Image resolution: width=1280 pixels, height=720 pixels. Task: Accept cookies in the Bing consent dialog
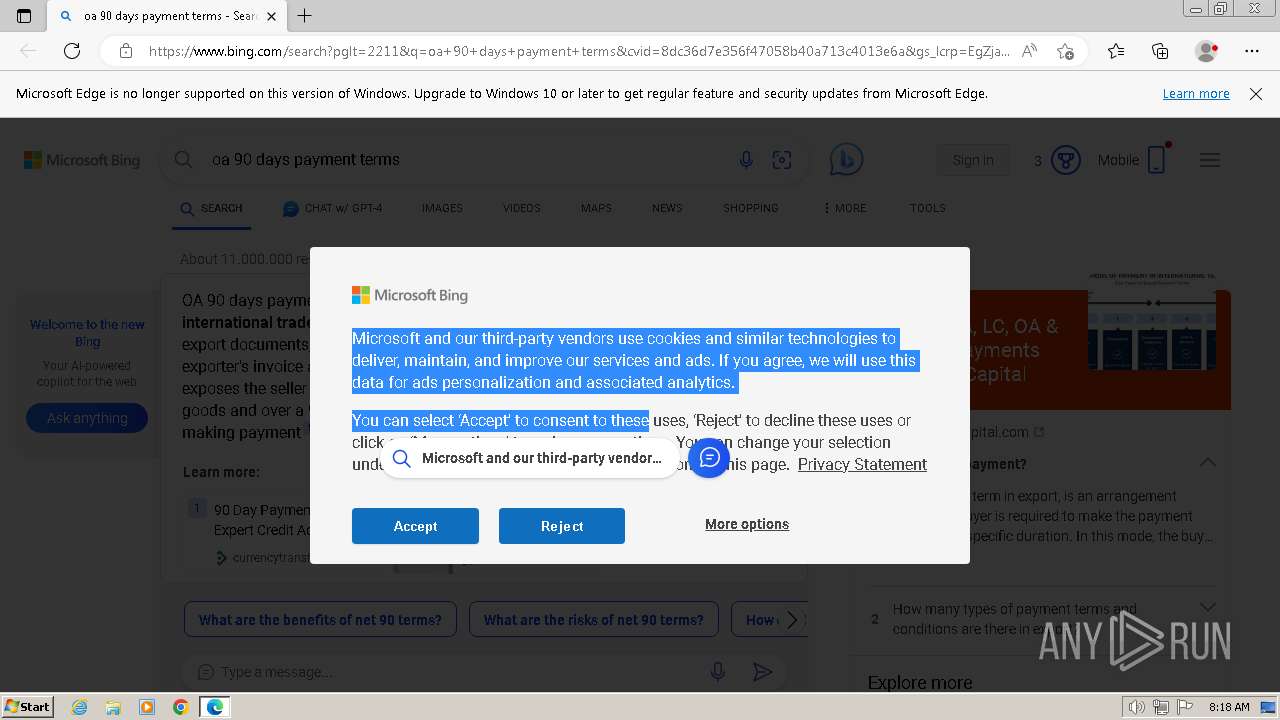[415, 526]
